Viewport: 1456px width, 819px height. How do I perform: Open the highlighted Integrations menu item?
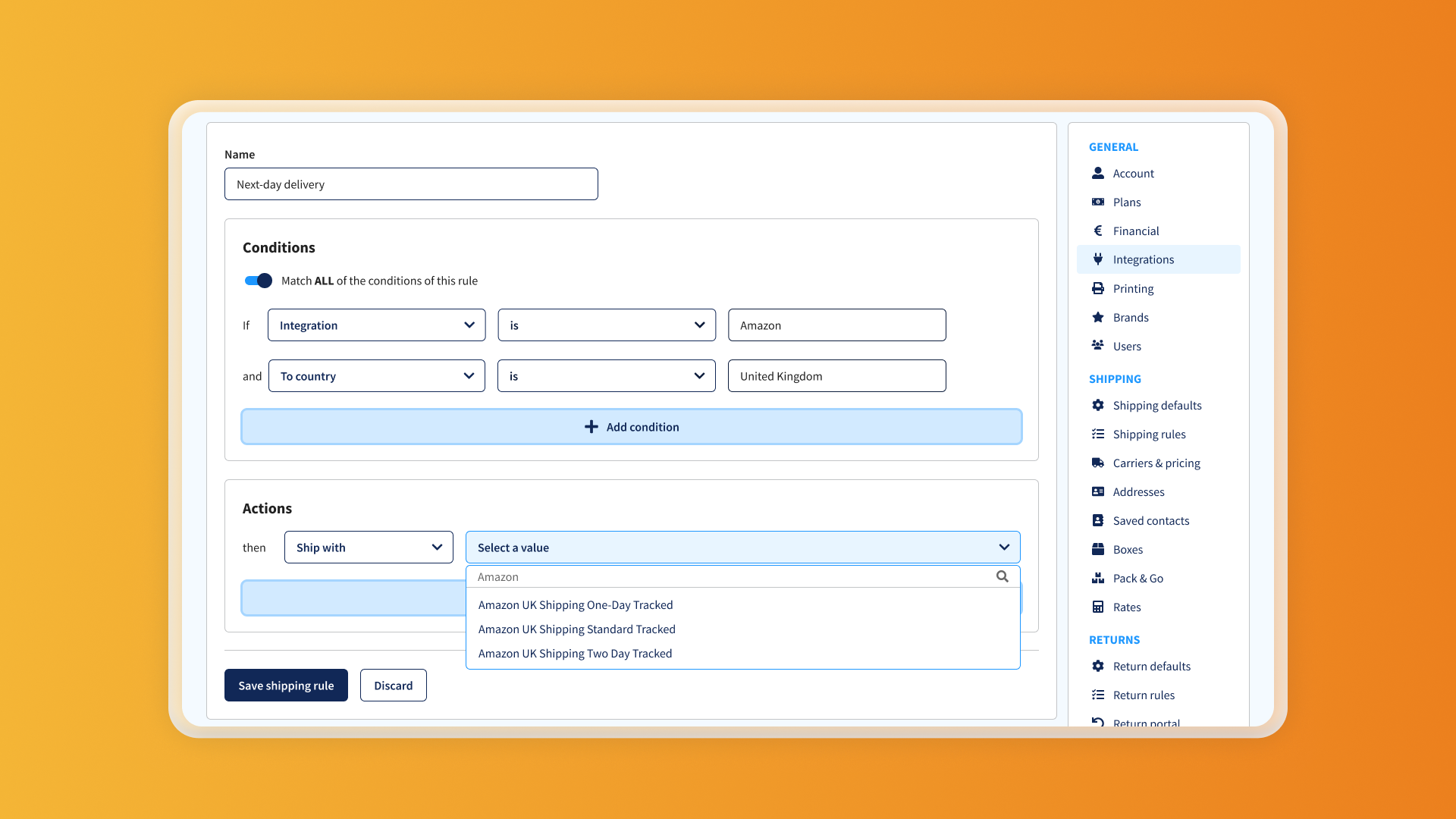pos(1158,259)
